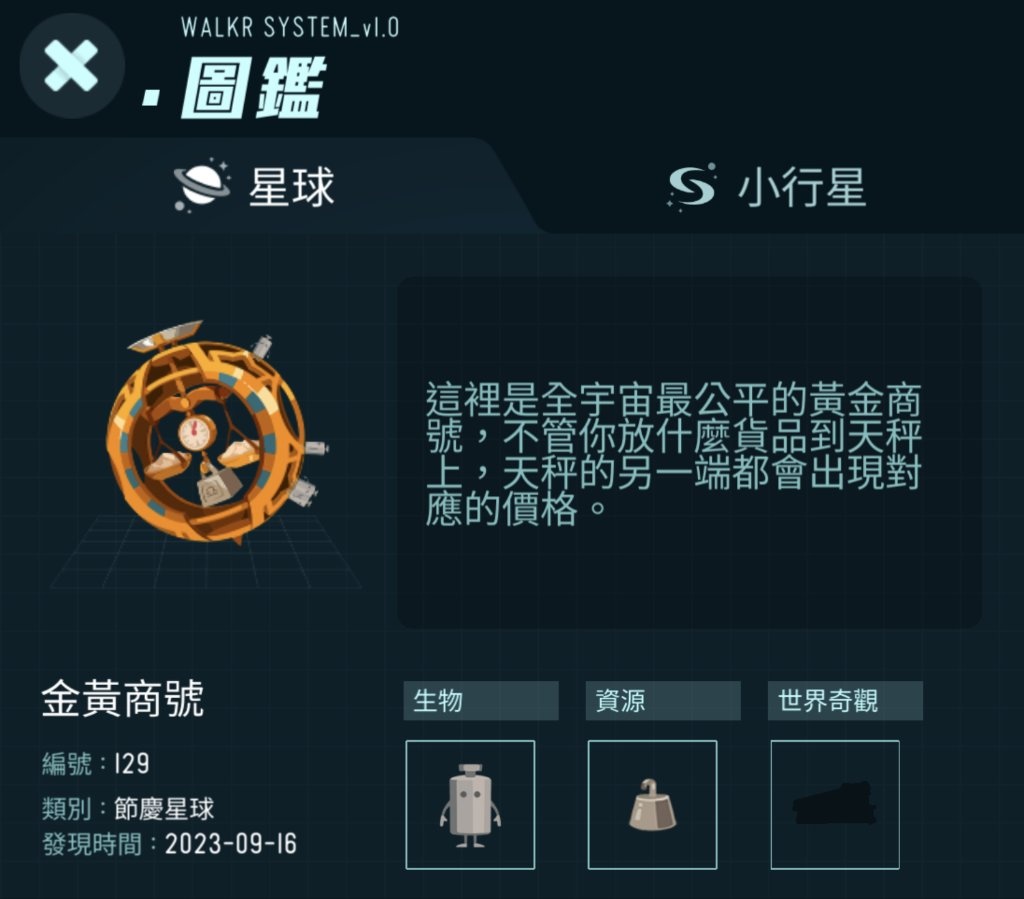Tap the planet description text box
The image size is (1024, 899).
(x=690, y=452)
